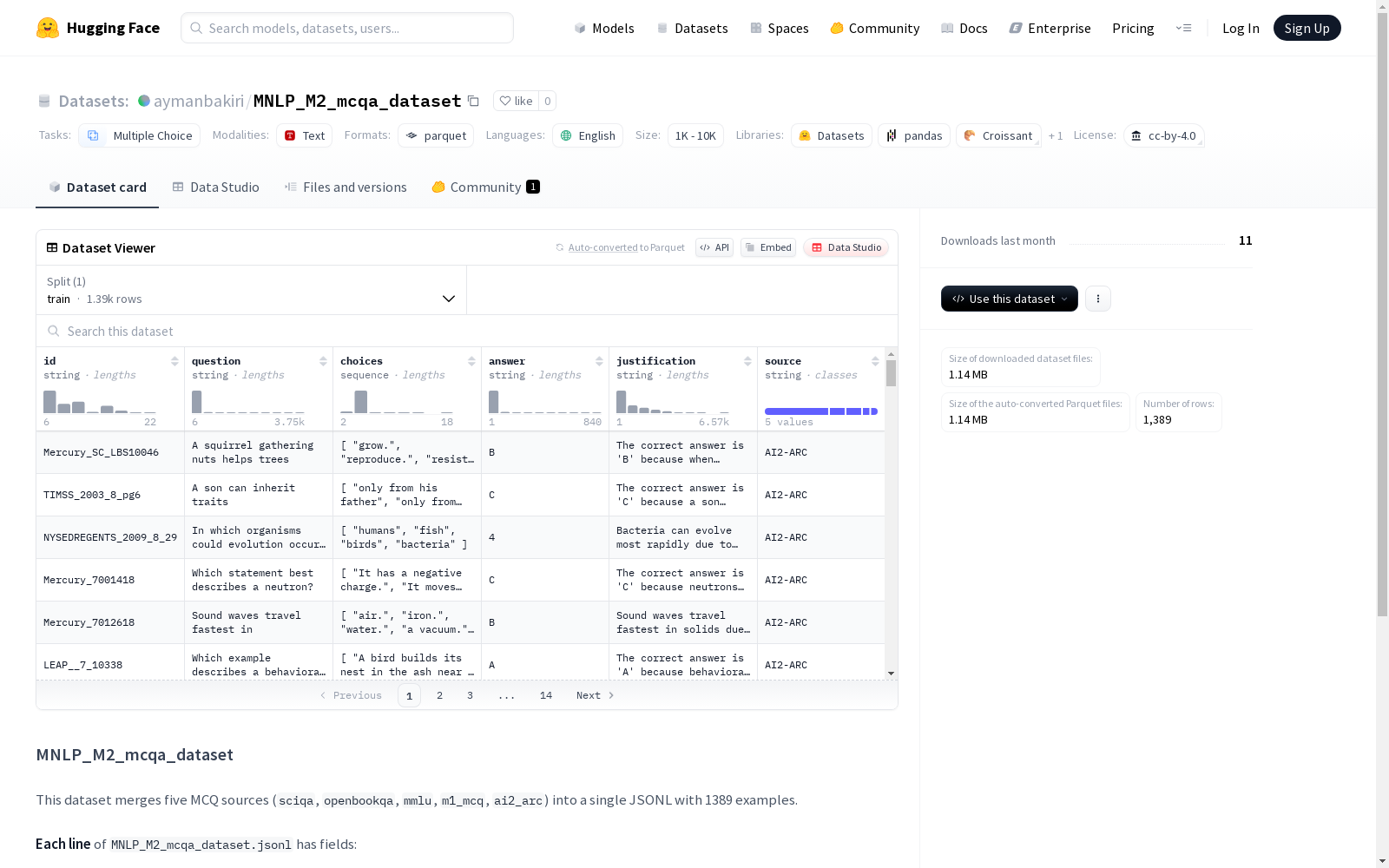Click the sort icon on id column

[x=174, y=361]
